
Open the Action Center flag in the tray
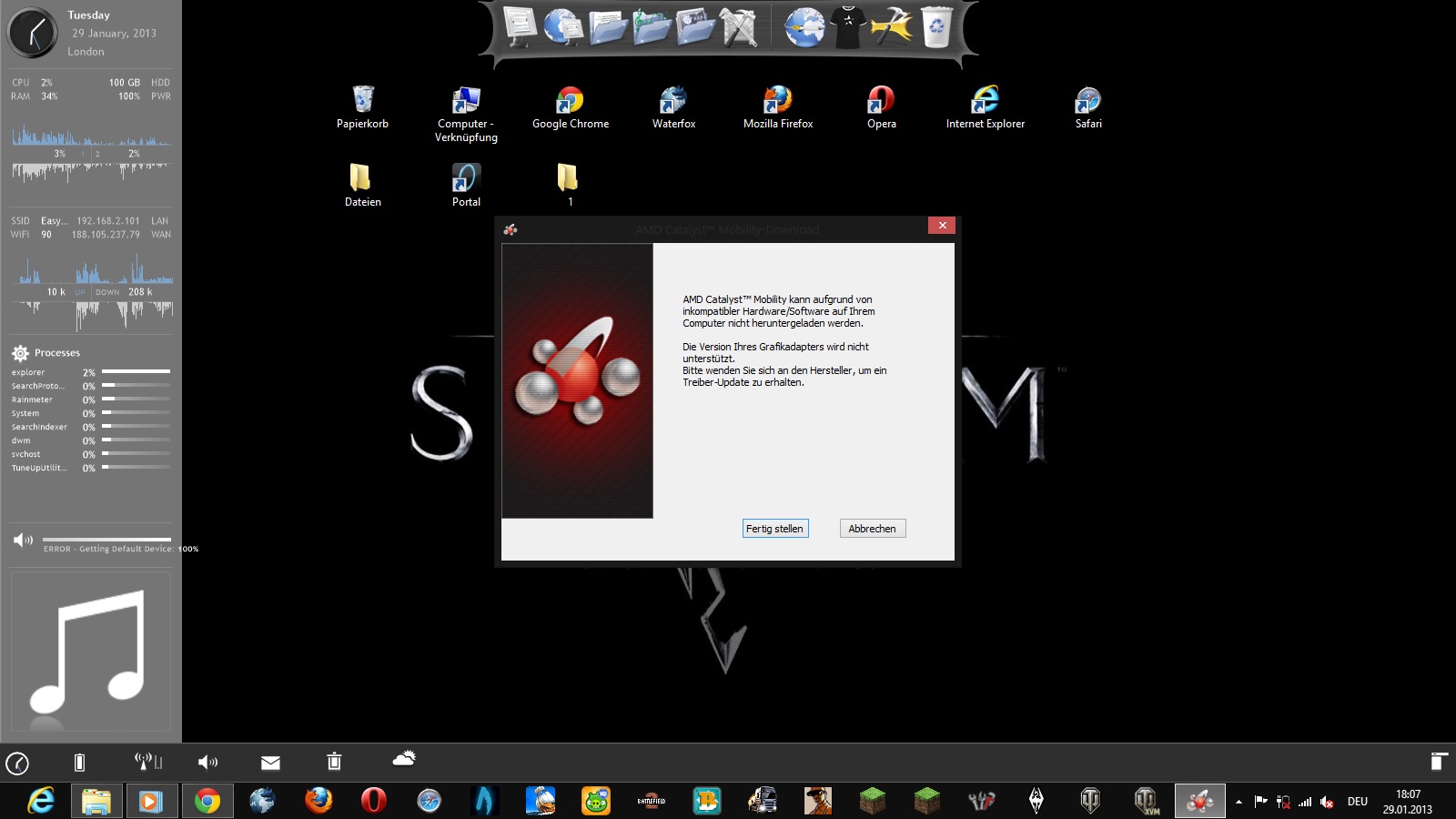pos(1260,802)
